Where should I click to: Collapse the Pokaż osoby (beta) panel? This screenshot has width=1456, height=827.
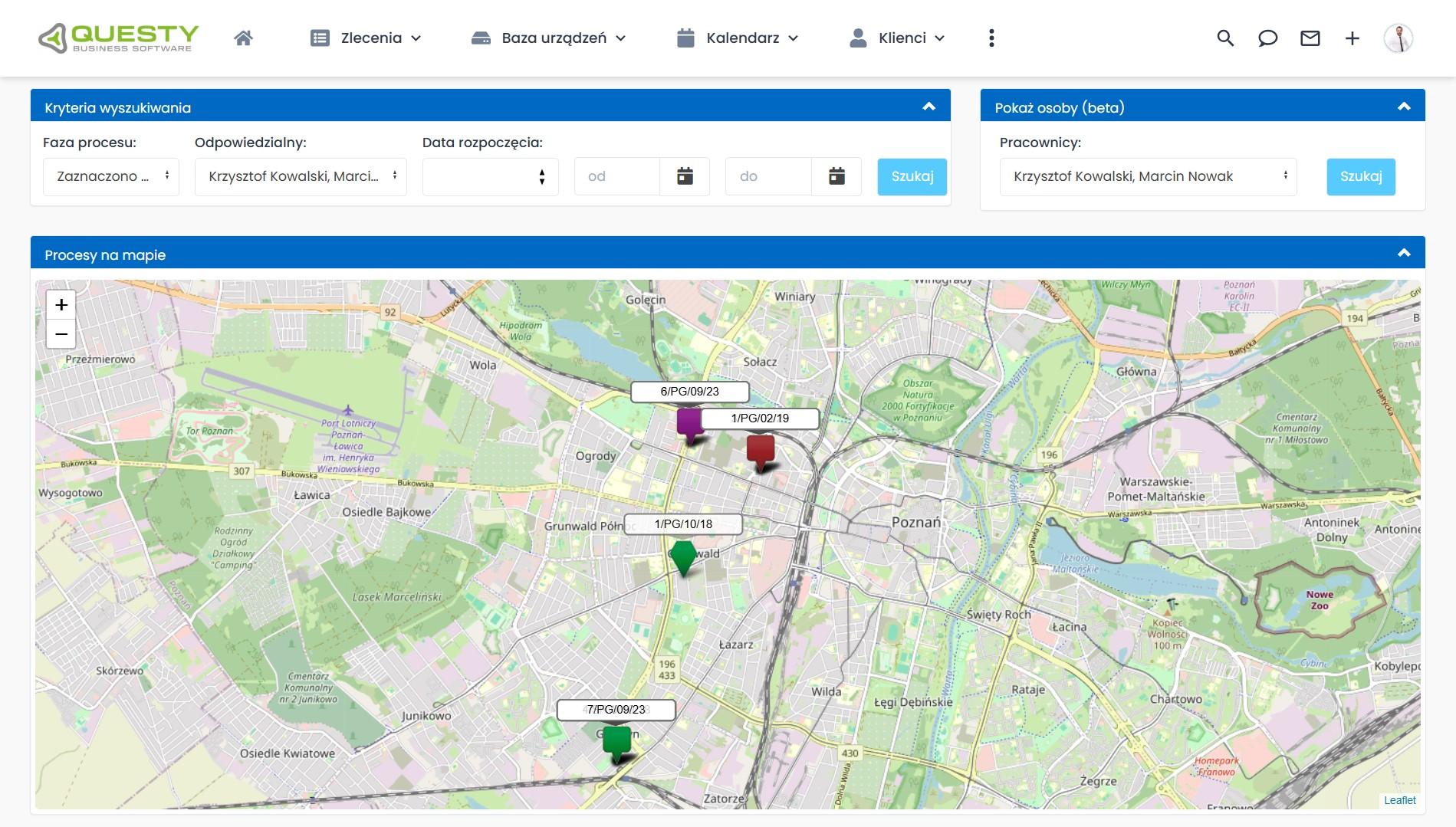[x=1404, y=107]
